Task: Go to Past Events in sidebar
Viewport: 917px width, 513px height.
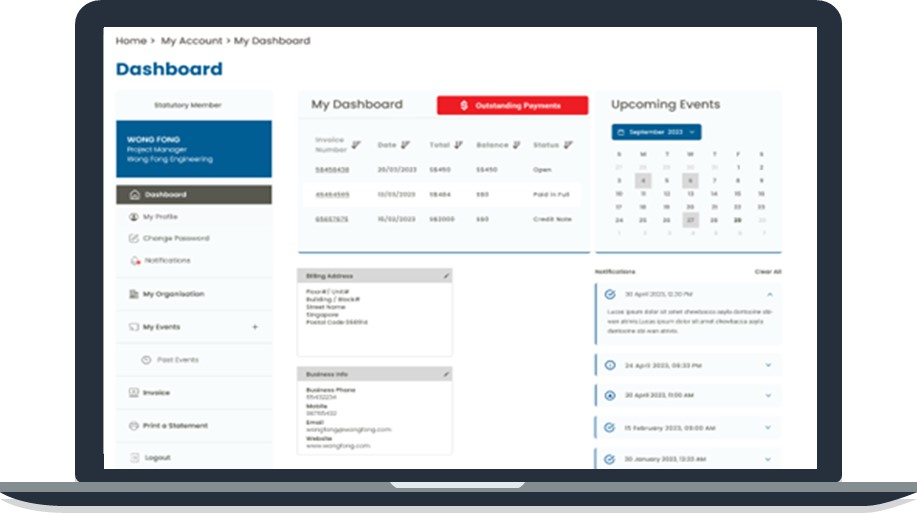Action: 177,359
